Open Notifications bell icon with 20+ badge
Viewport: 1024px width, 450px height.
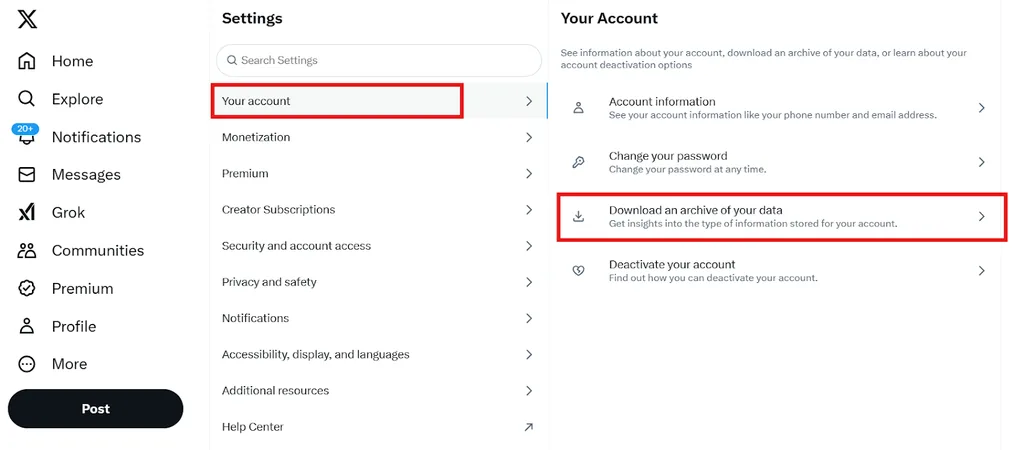(26, 136)
